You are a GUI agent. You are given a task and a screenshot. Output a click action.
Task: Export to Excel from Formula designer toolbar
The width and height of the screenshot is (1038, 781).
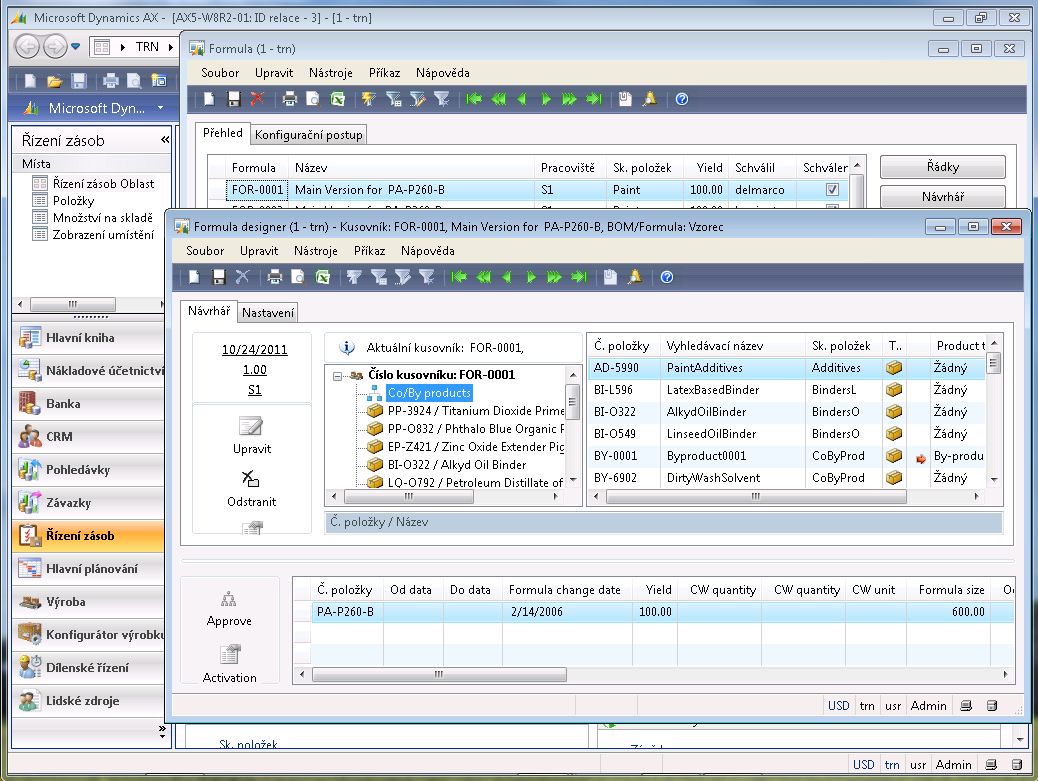(322, 277)
